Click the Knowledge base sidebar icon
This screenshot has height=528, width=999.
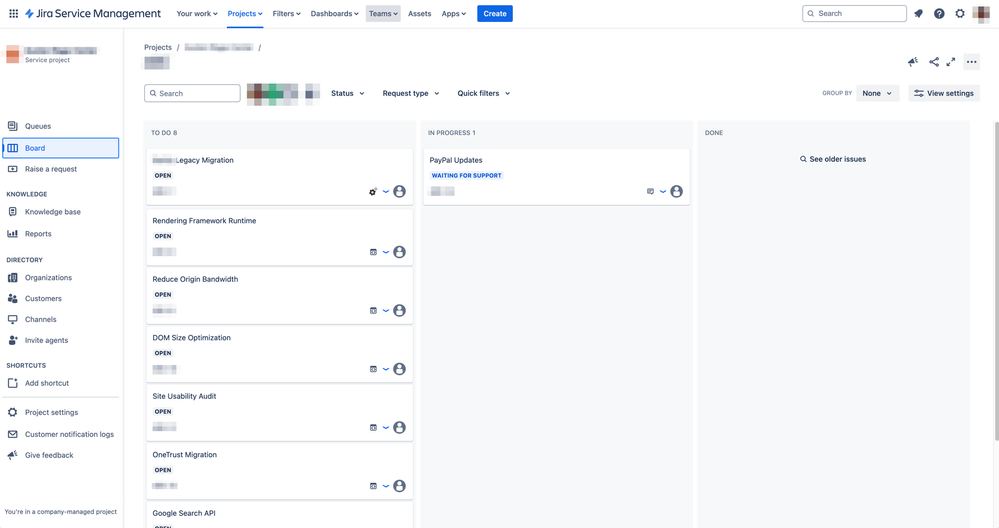click(x=13, y=211)
